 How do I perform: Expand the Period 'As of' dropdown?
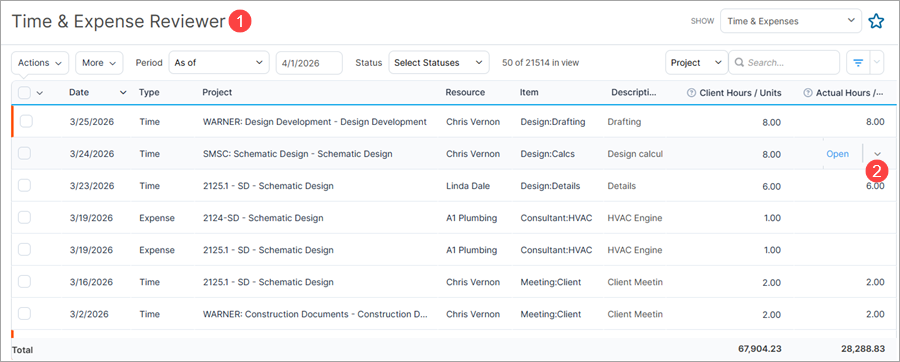click(x=219, y=63)
